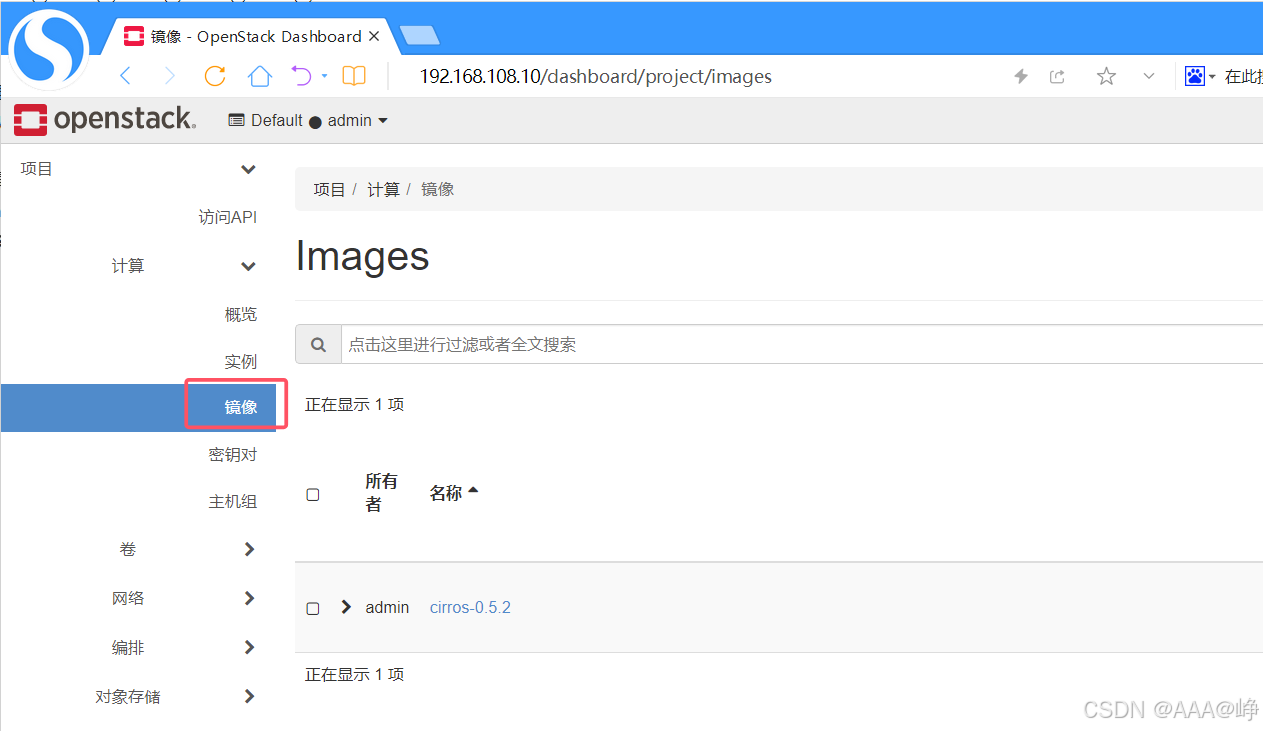The height and width of the screenshot is (731, 1263).
Task: Click the search magnifier icon
Action: tap(318, 344)
